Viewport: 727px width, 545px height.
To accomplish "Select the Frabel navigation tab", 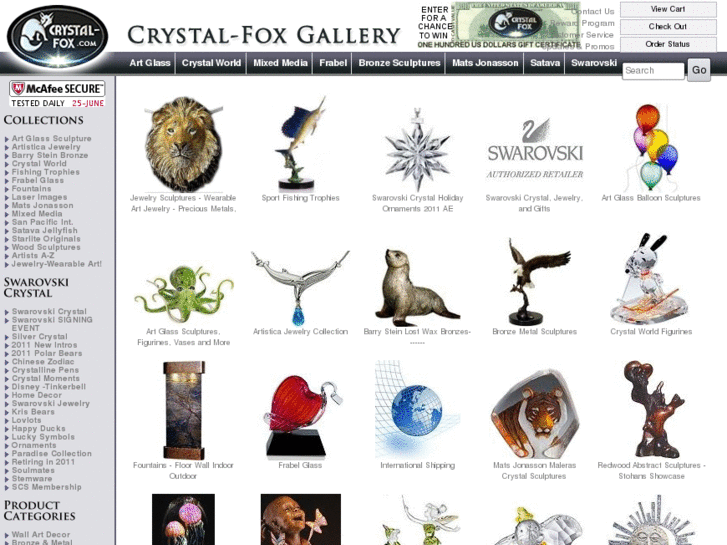I will pos(333,63).
